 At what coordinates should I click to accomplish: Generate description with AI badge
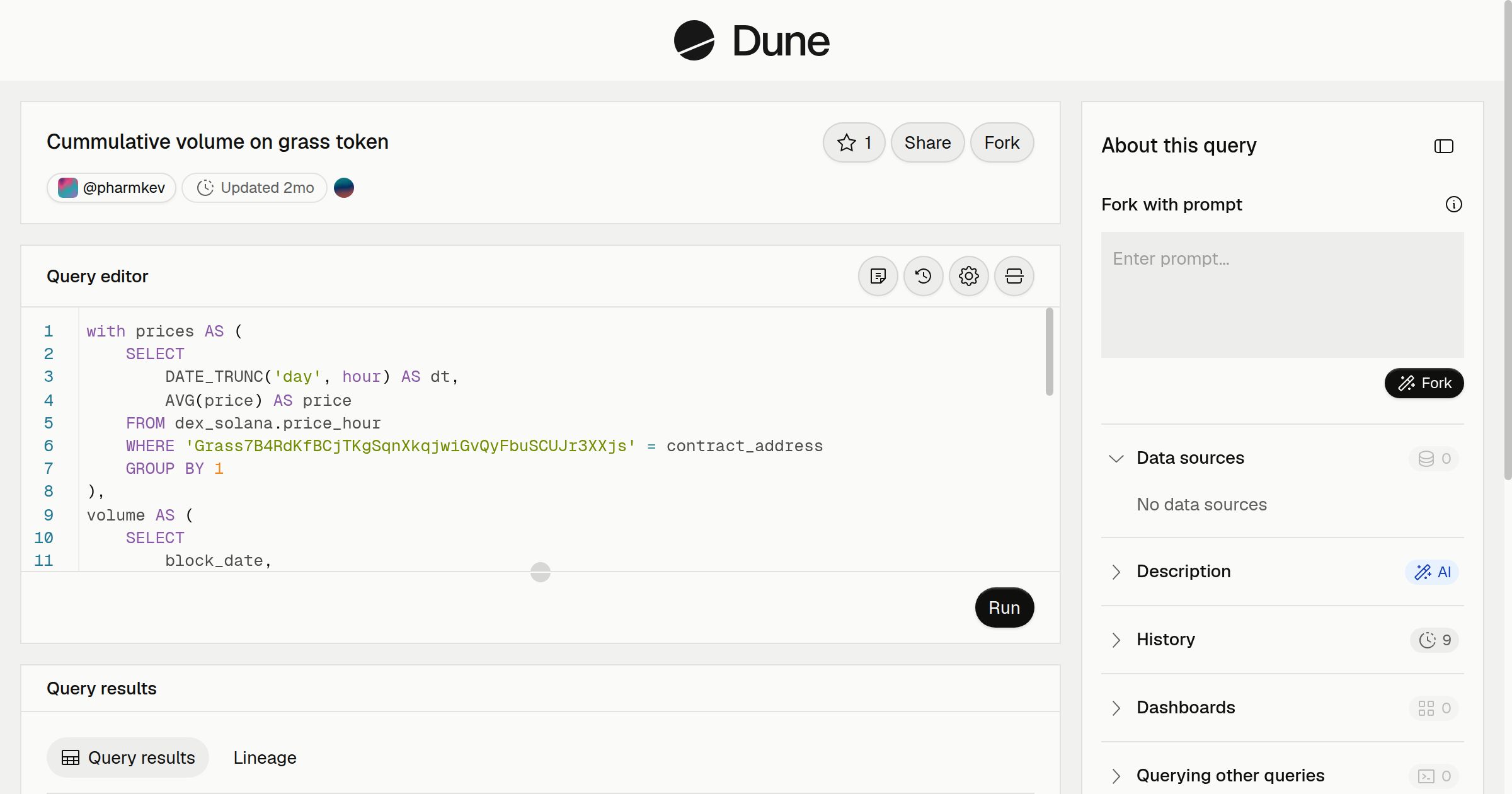click(x=1432, y=572)
